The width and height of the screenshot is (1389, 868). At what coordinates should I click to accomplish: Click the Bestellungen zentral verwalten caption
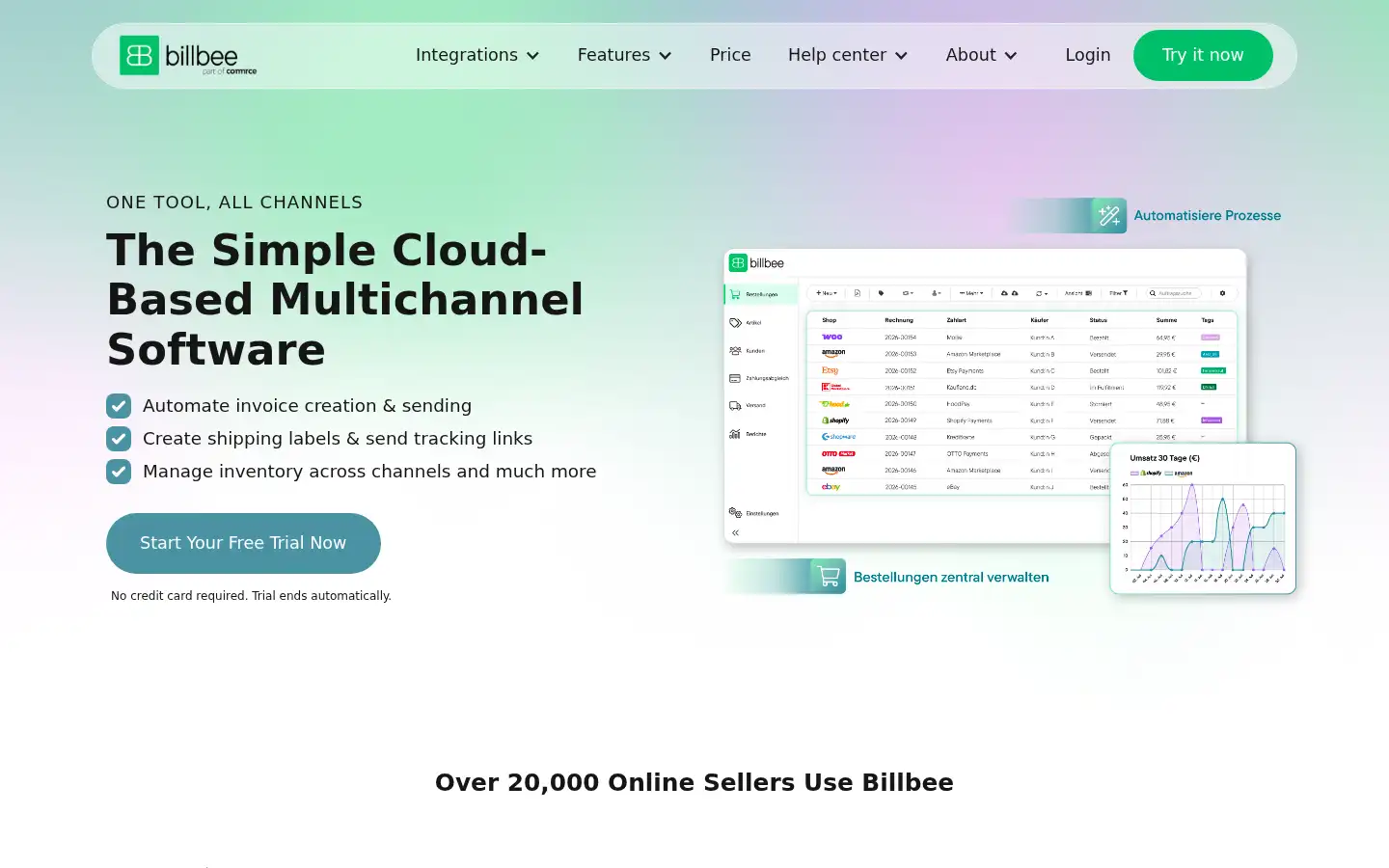tap(951, 577)
